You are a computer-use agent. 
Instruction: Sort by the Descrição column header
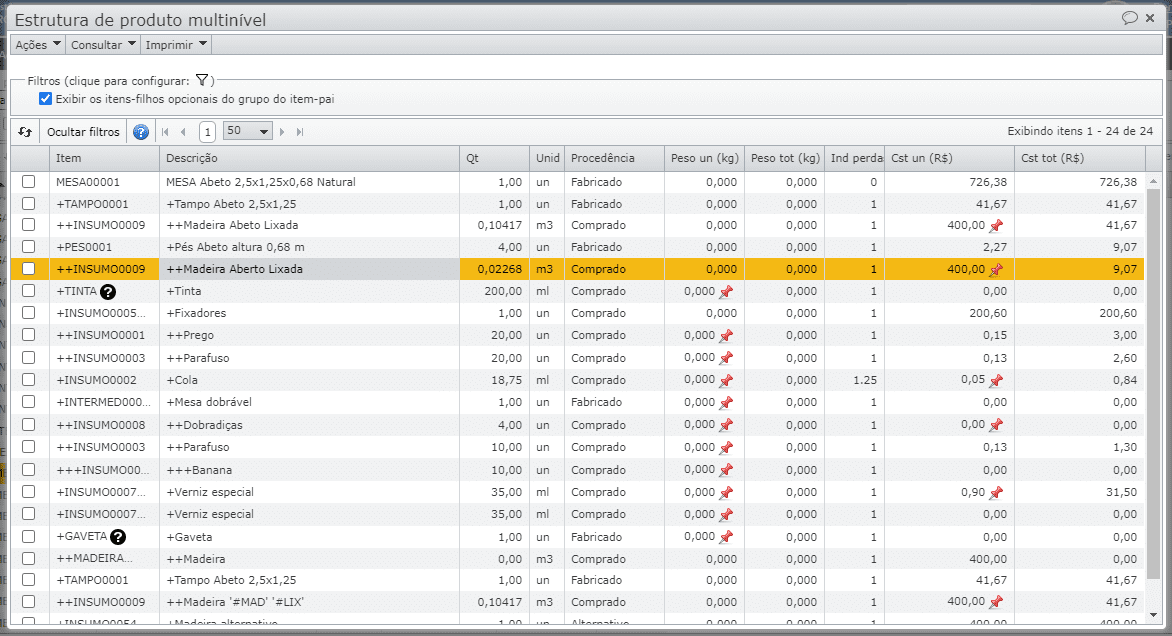(x=309, y=158)
